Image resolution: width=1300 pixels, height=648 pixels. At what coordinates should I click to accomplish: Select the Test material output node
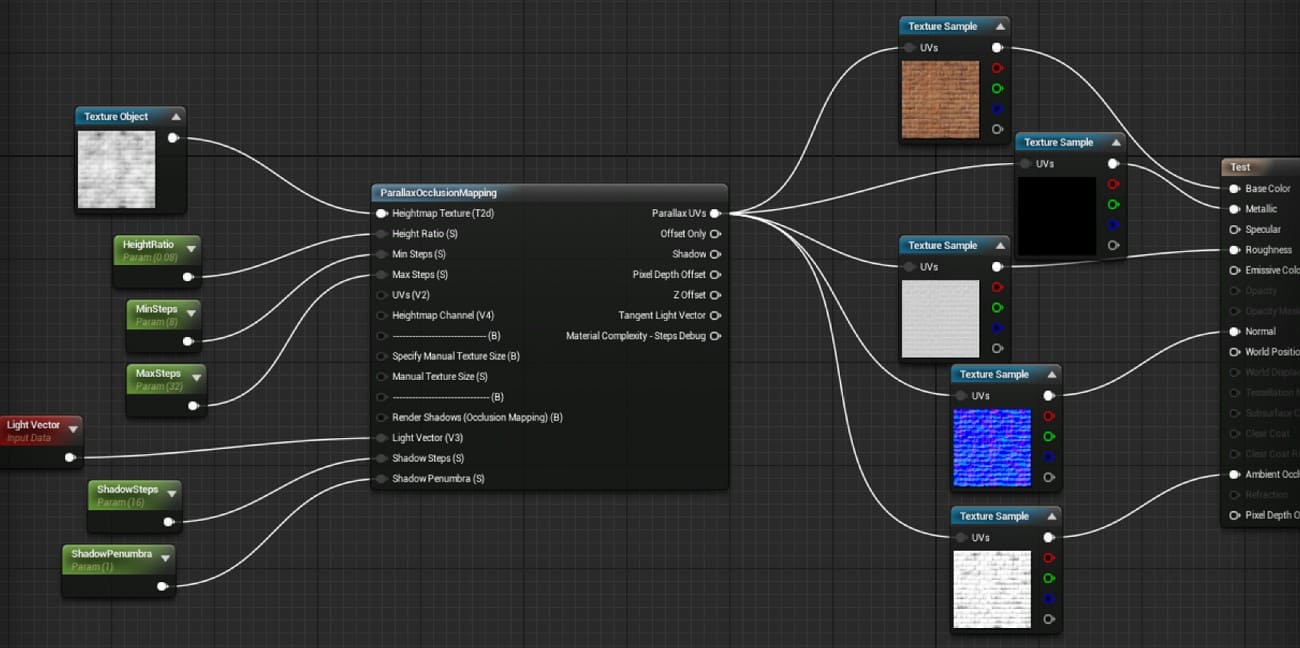click(1240, 167)
